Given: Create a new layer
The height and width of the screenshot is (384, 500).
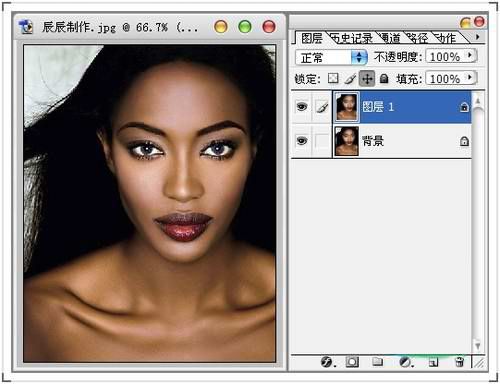Looking at the screenshot, I should (x=433, y=362).
